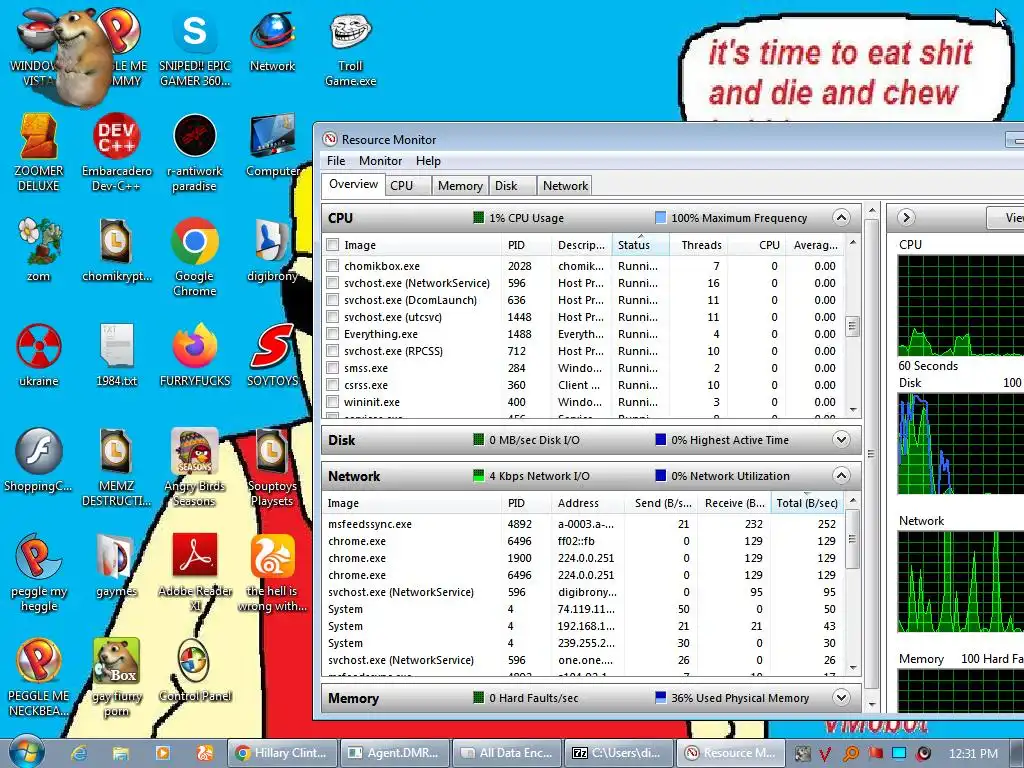
Task: Click the Network list scrollbar thumb
Action: (852, 539)
